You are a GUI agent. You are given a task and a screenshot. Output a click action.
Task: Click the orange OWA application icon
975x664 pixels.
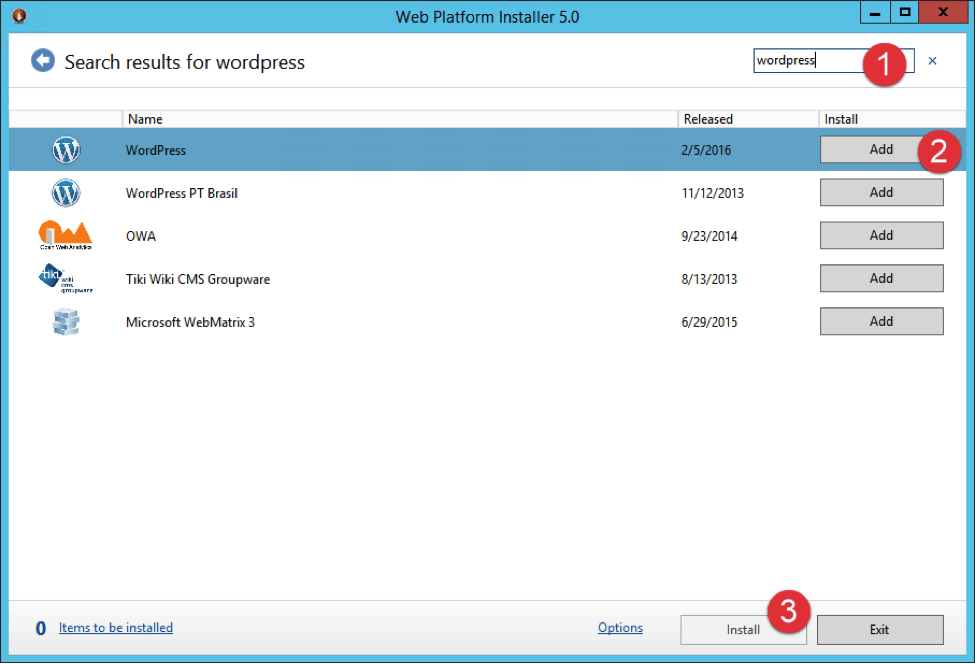coord(65,235)
